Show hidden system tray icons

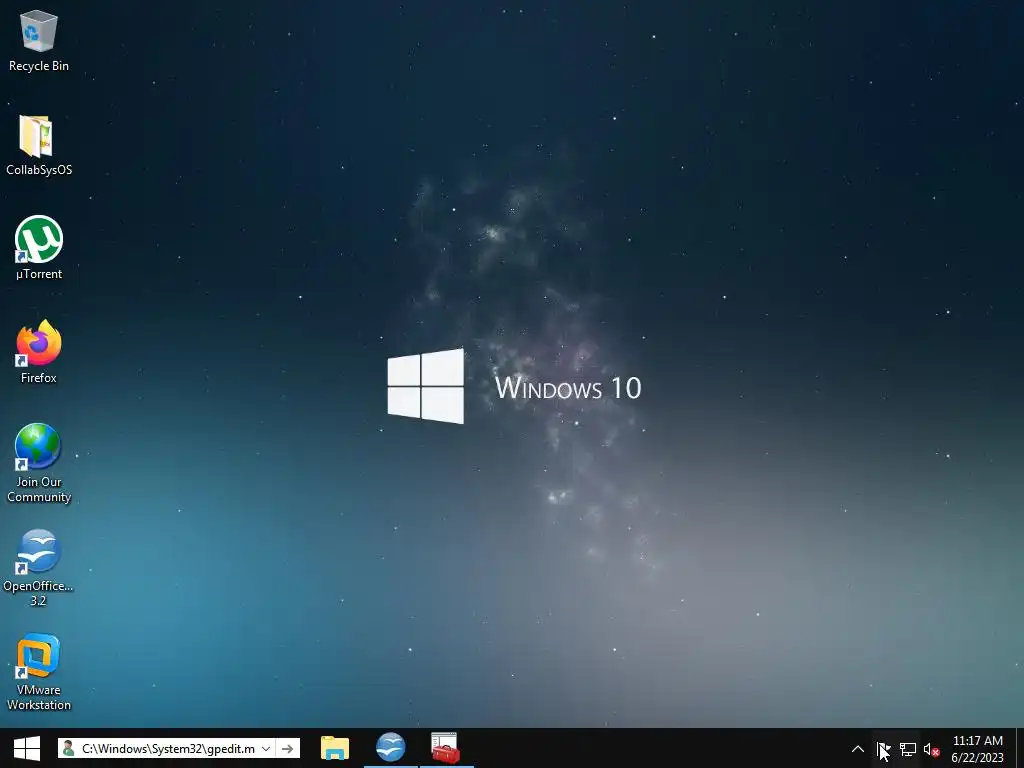click(x=857, y=749)
